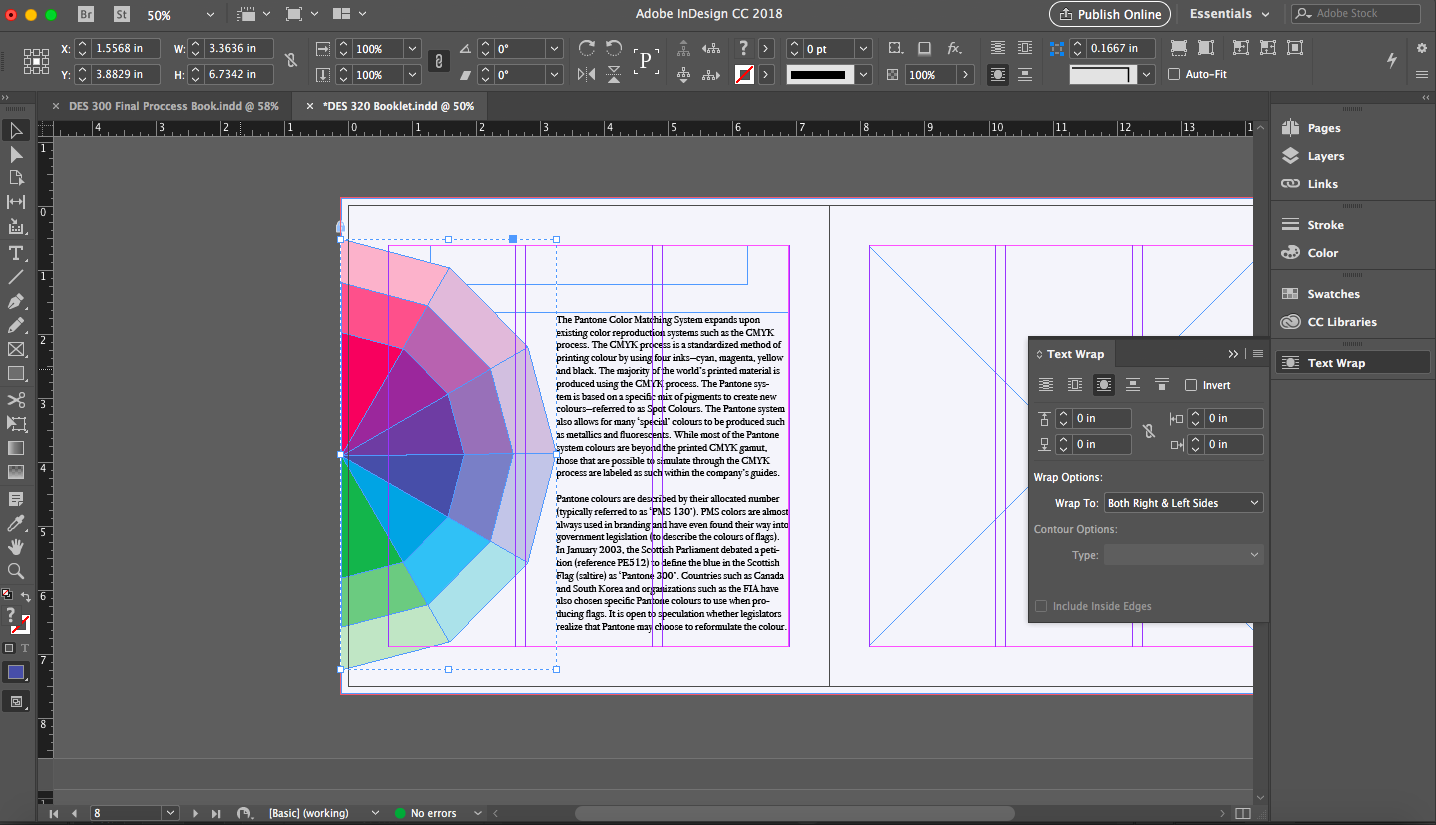Pick the Eyedropper tool
The height and width of the screenshot is (825, 1436).
16,523
